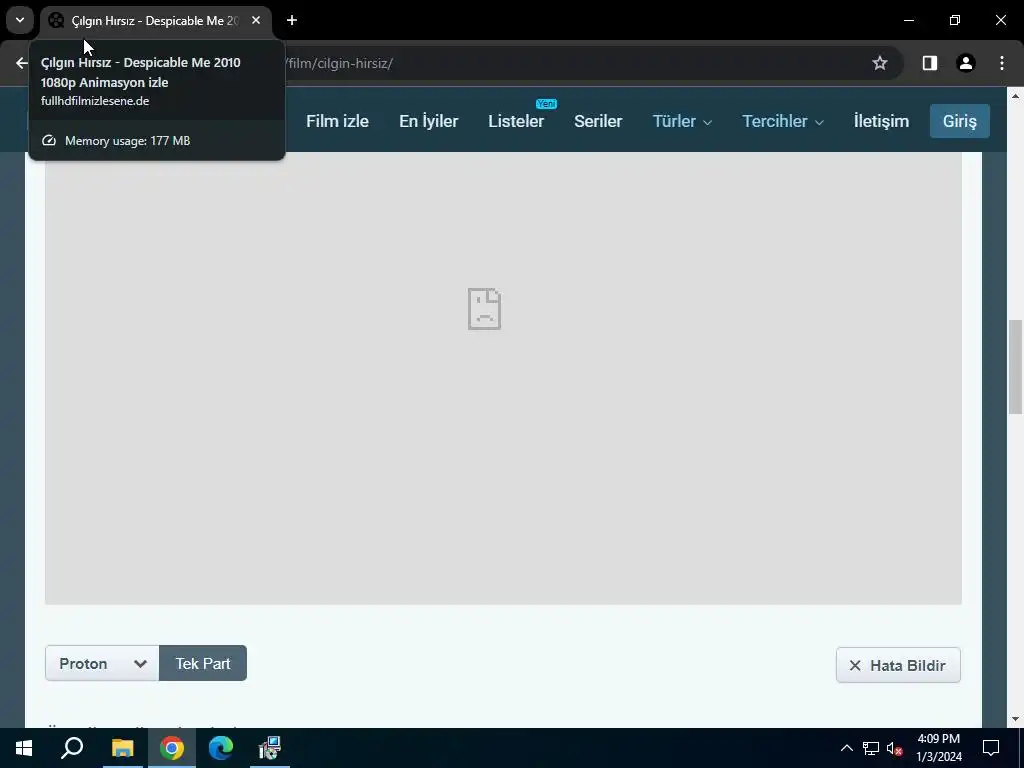The width and height of the screenshot is (1024, 768).
Task: Go to the En İyiler page
Action: (428, 121)
